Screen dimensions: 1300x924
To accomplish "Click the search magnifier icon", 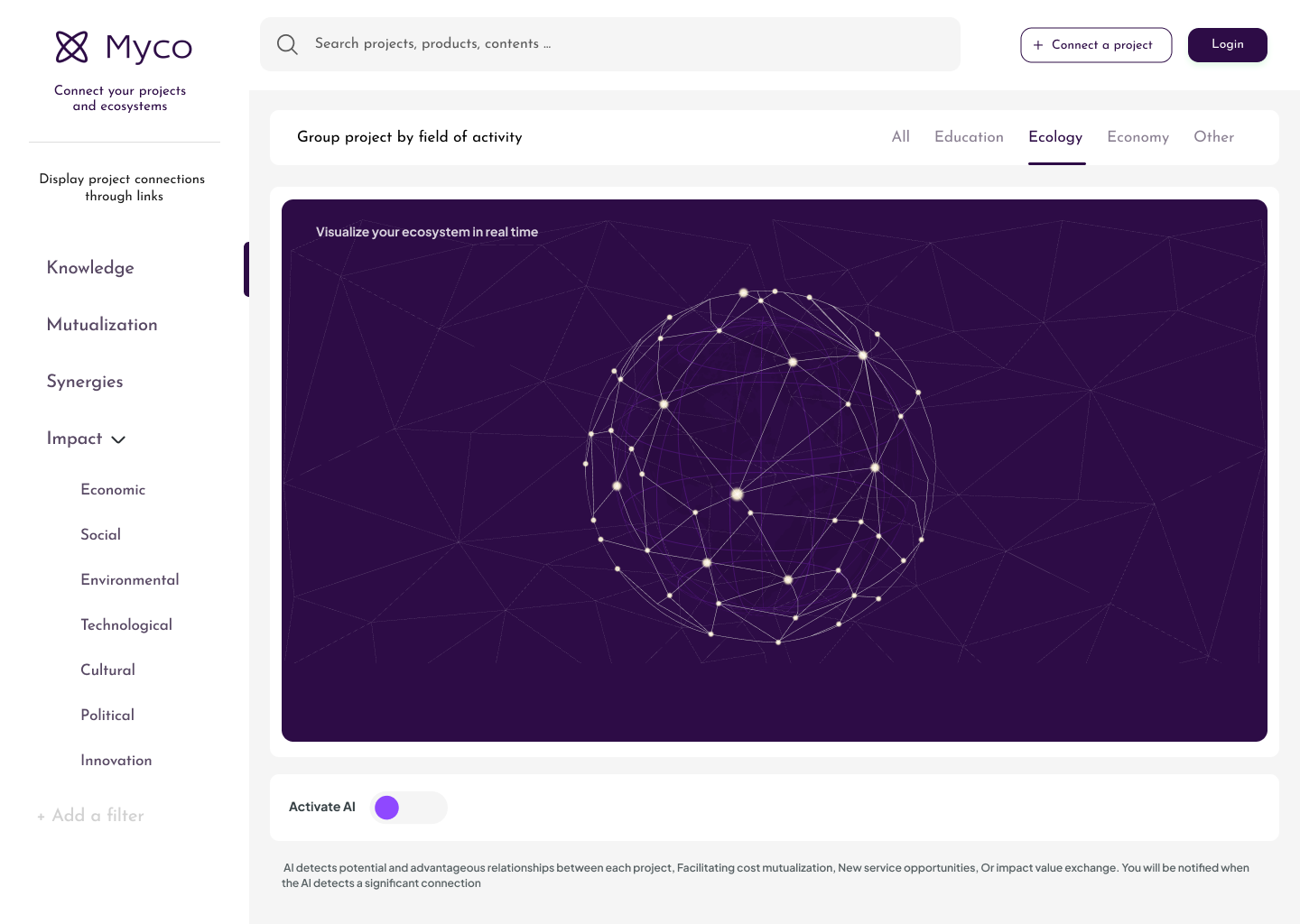I will tap(287, 44).
